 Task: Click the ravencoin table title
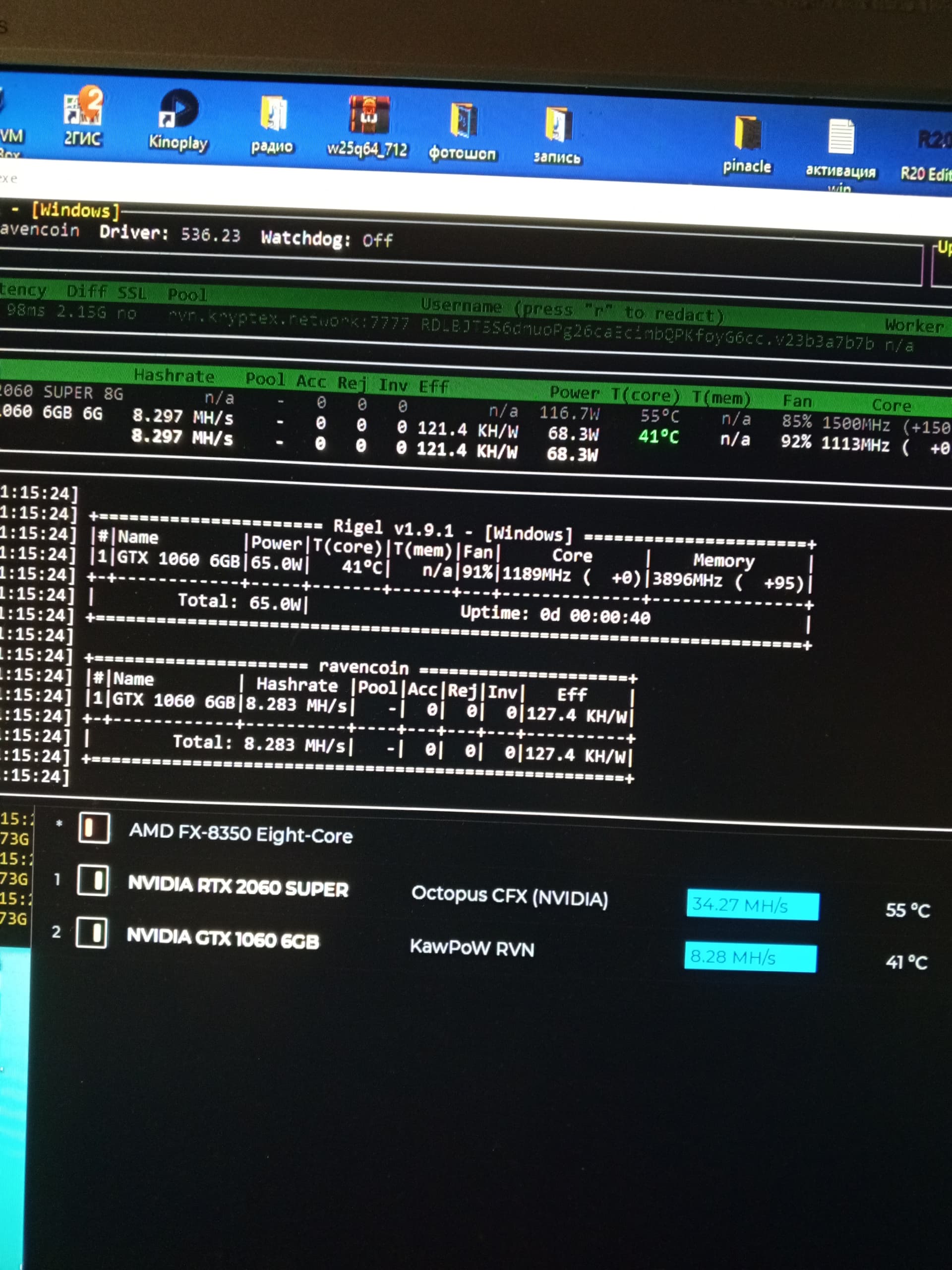pos(364,667)
